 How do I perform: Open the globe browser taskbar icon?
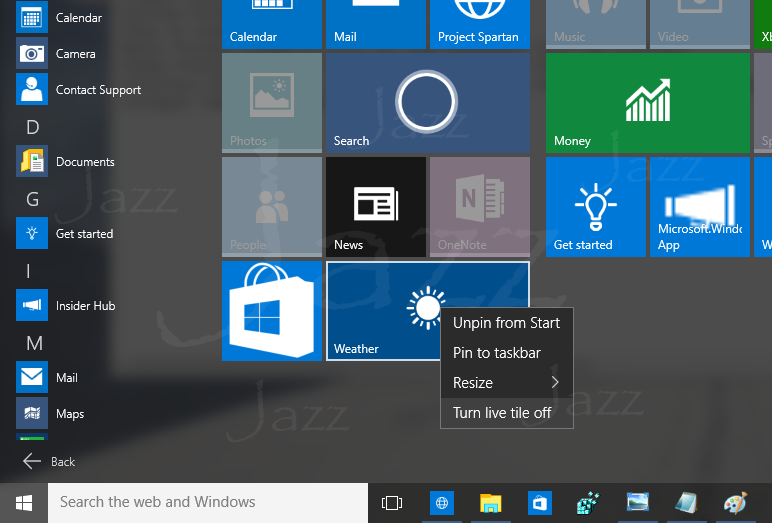tap(442, 503)
